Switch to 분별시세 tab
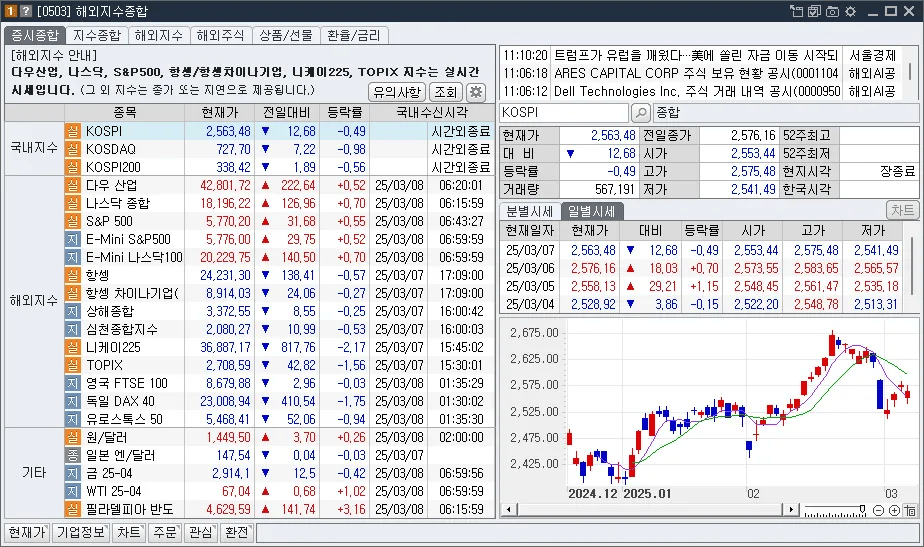This screenshot has width=924, height=547. [x=529, y=212]
